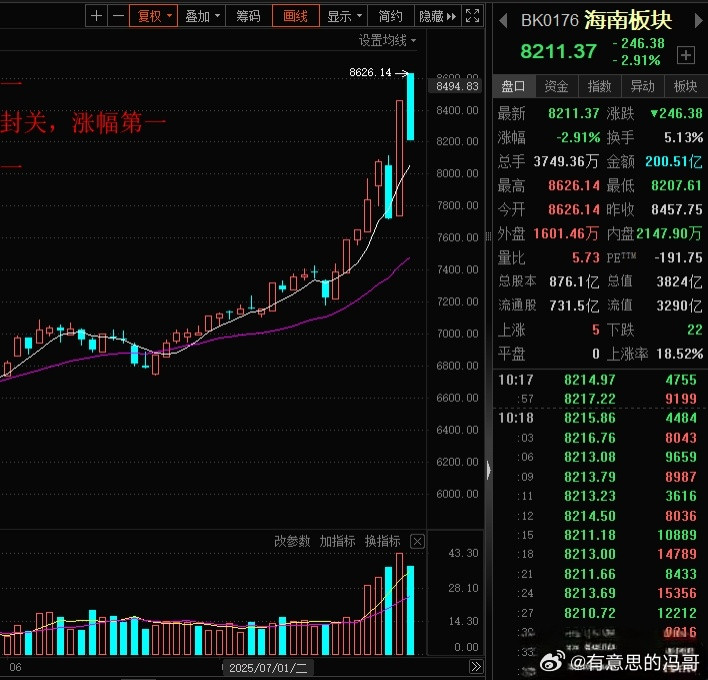Click the 换手 value 5.13%

(683, 137)
